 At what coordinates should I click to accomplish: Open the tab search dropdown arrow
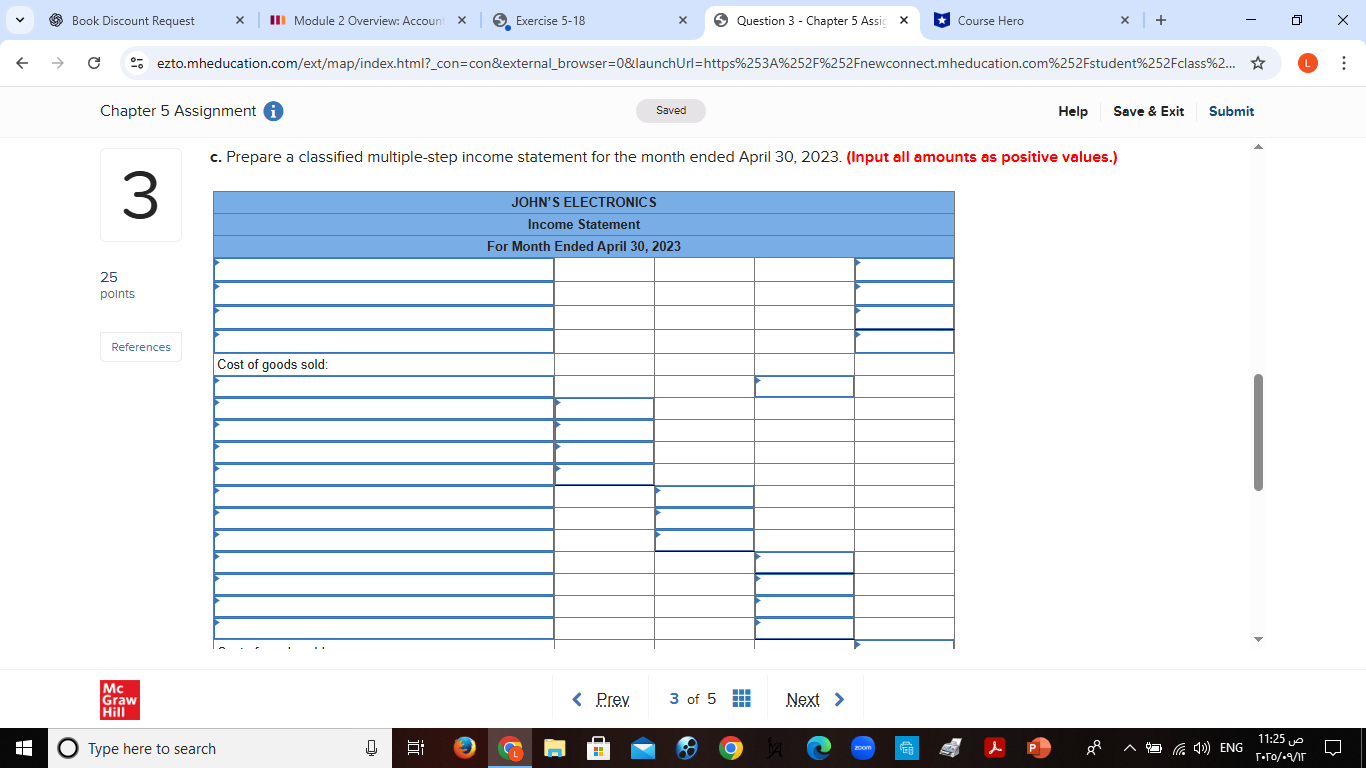pos(20,20)
